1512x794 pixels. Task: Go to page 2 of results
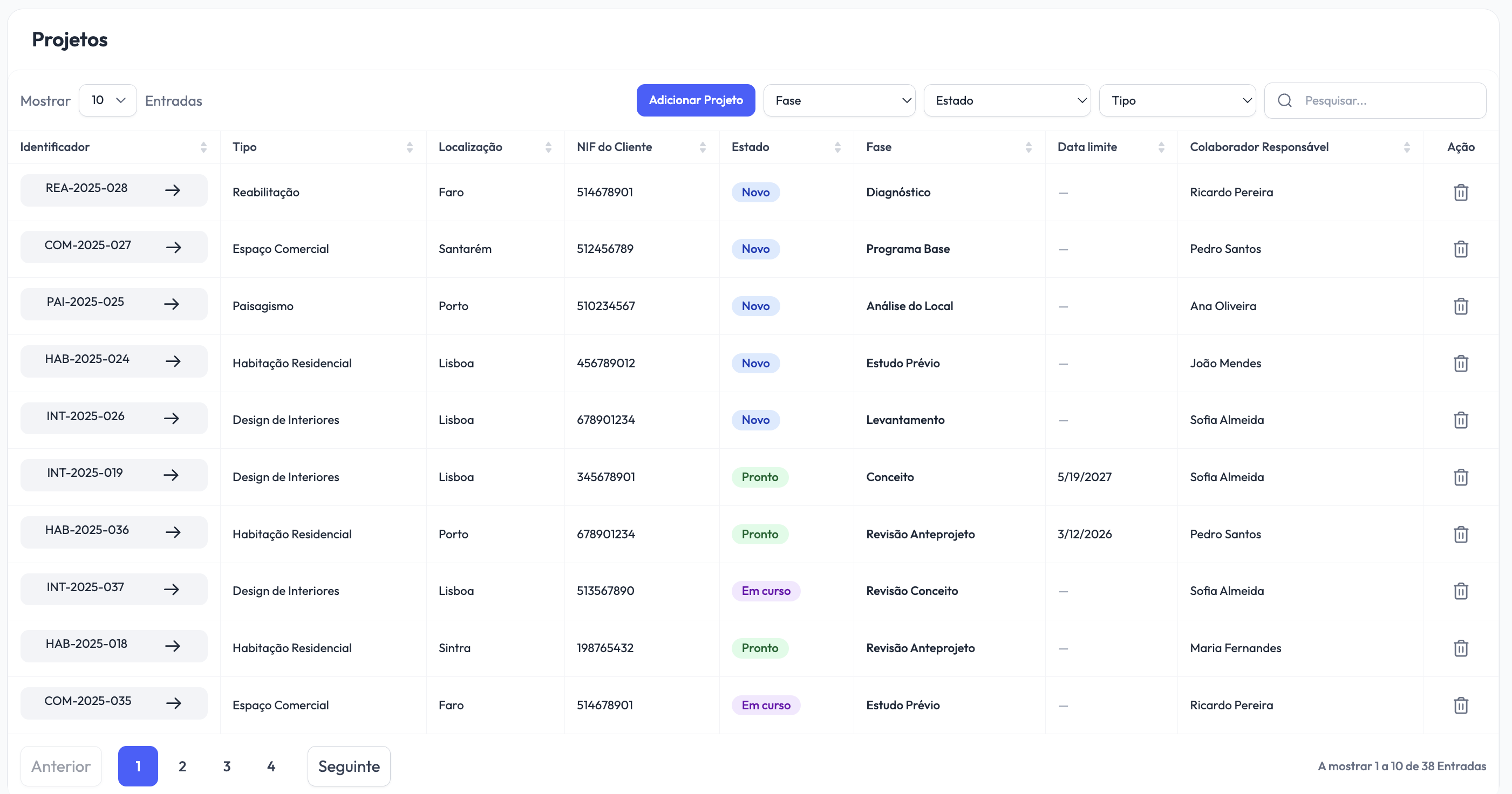(x=182, y=766)
